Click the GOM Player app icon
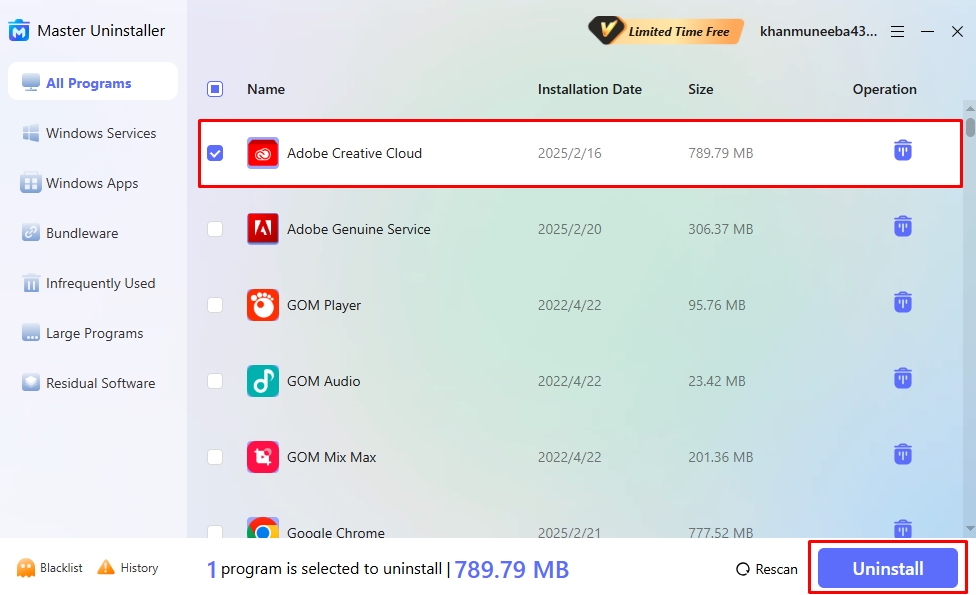 (263, 305)
